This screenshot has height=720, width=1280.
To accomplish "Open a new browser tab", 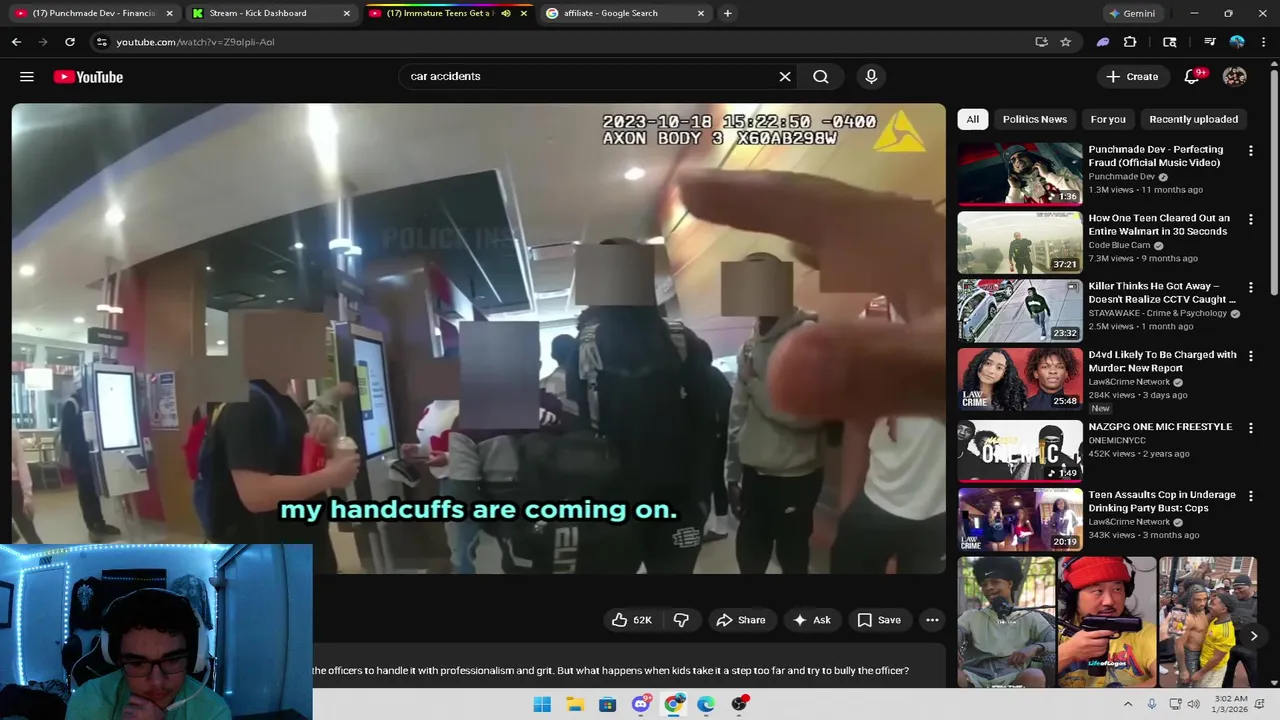I will (727, 13).
